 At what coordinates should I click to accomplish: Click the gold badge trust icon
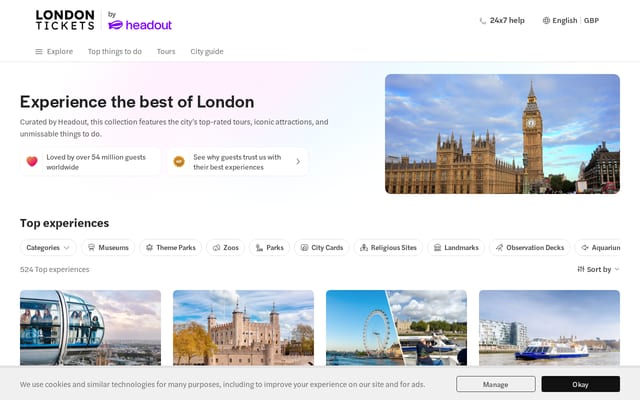tap(179, 162)
